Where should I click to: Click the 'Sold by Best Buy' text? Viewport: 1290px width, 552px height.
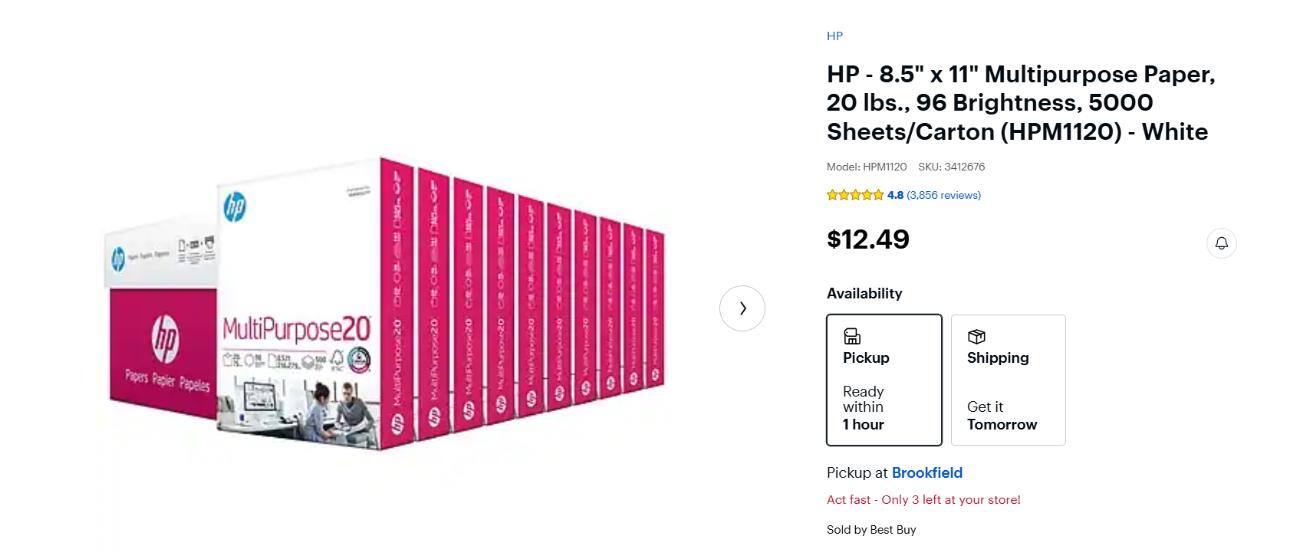click(871, 530)
